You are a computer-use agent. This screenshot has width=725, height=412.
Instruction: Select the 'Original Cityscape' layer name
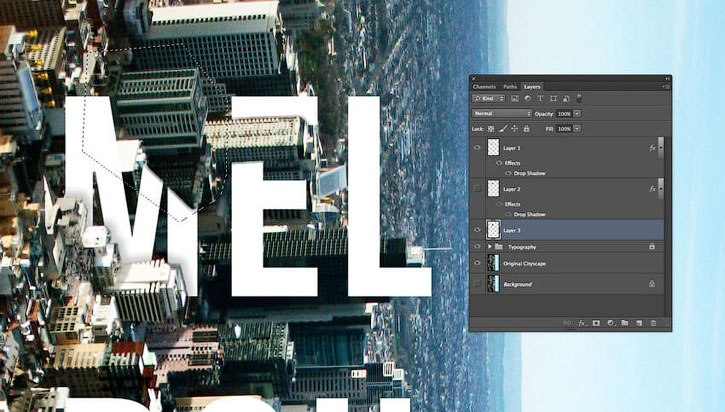tap(524, 264)
